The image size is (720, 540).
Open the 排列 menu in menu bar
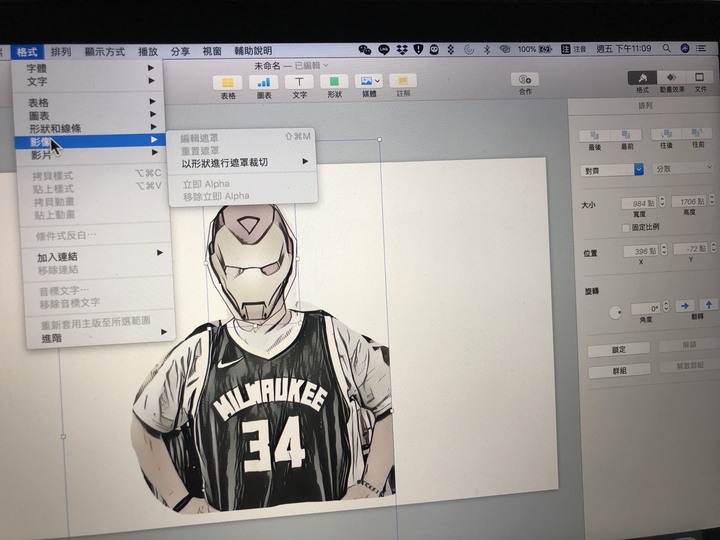point(61,52)
